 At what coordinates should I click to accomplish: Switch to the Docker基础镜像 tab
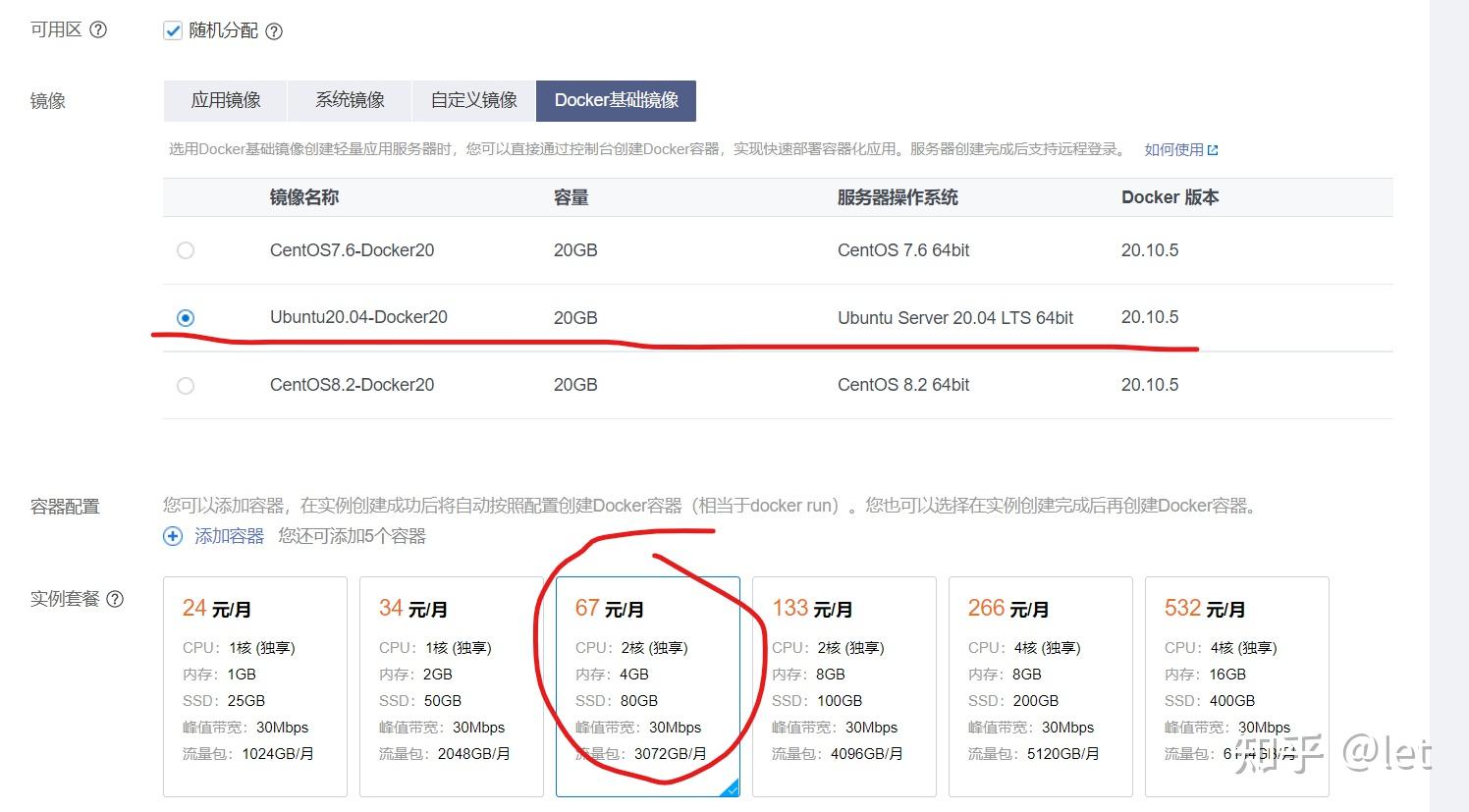pos(617,100)
